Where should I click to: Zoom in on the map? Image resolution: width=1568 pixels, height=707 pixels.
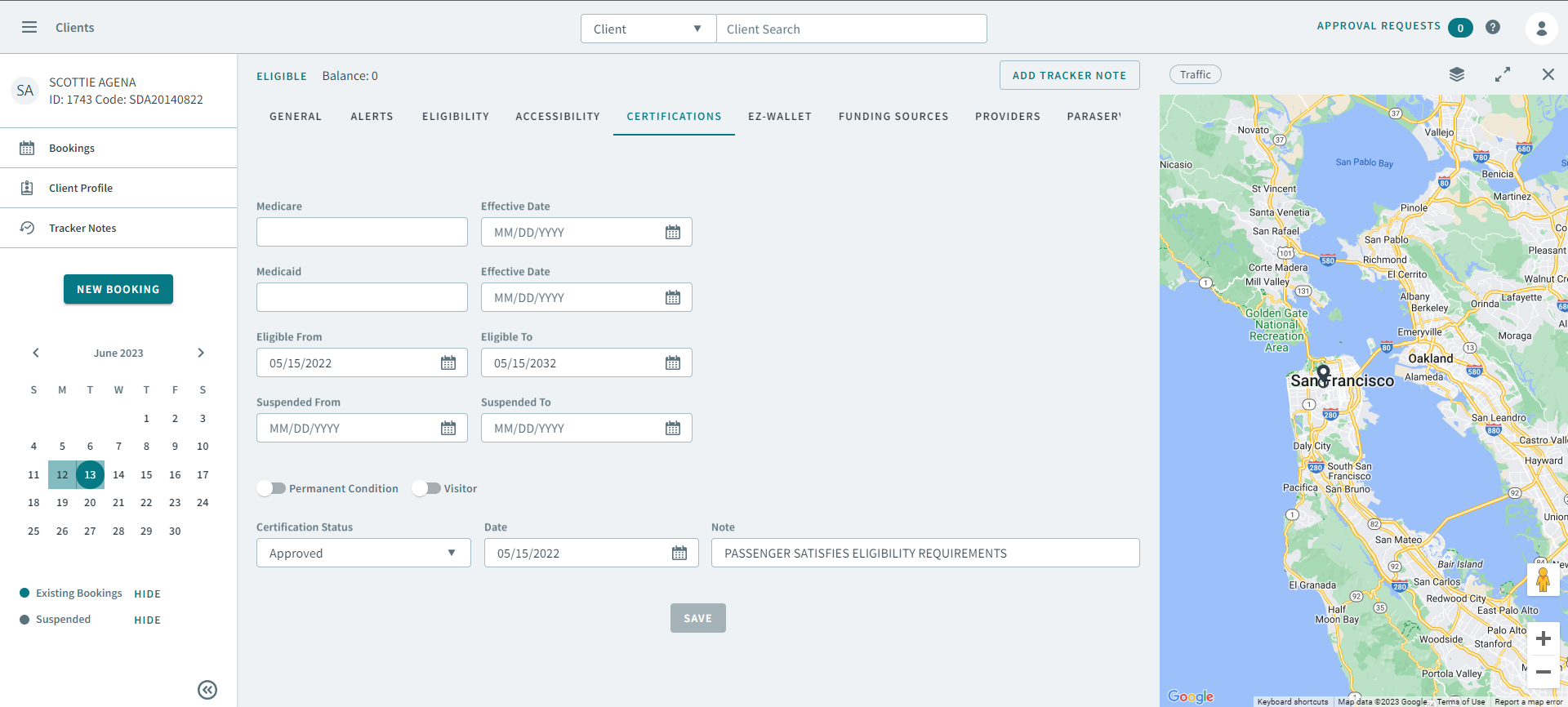[1543, 638]
